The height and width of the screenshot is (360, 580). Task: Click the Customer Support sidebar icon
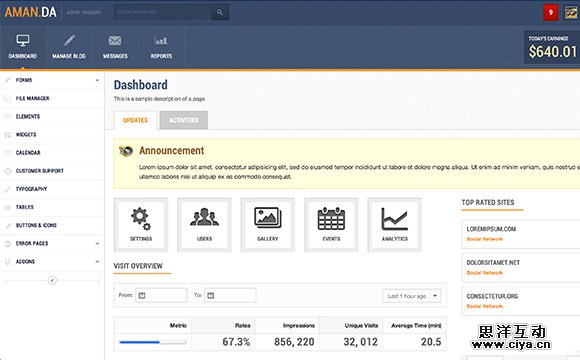pyautogui.click(x=7, y=171)
